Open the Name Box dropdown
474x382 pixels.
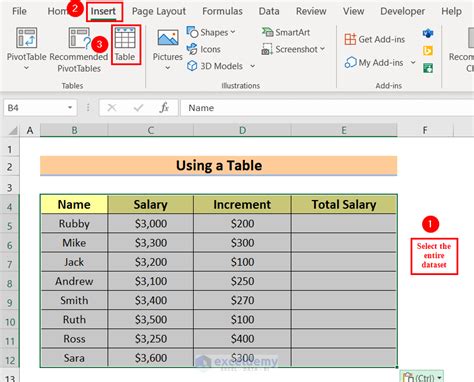(x=70, y=108)
